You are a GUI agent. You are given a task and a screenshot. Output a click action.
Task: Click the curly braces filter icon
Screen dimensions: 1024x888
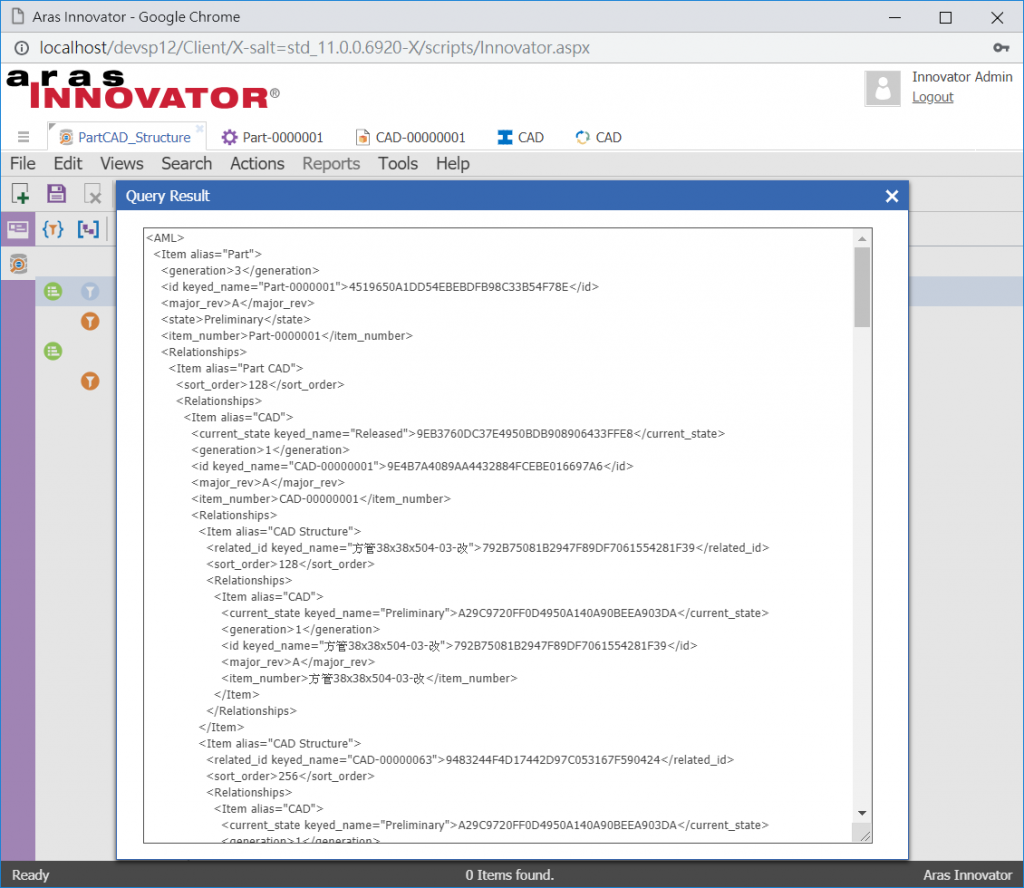pos(53,229)
